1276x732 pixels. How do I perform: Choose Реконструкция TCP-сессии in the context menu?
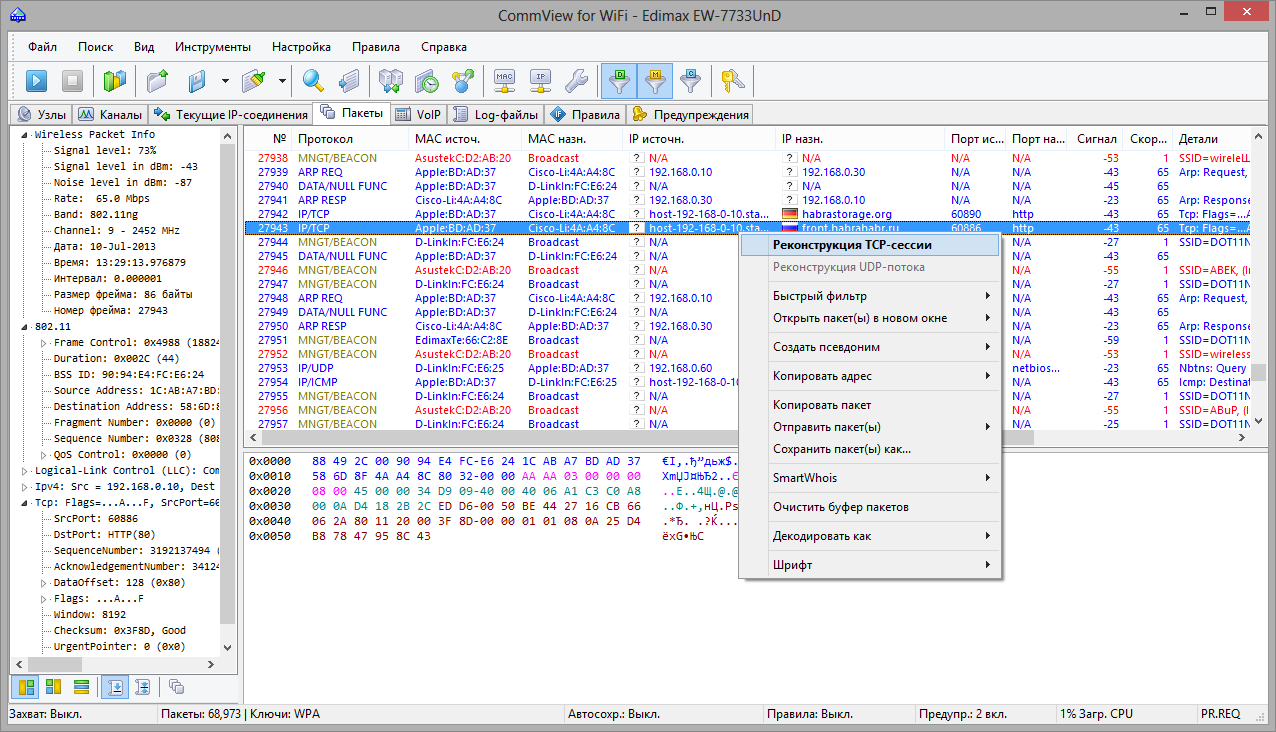click(x=869, y=244)
